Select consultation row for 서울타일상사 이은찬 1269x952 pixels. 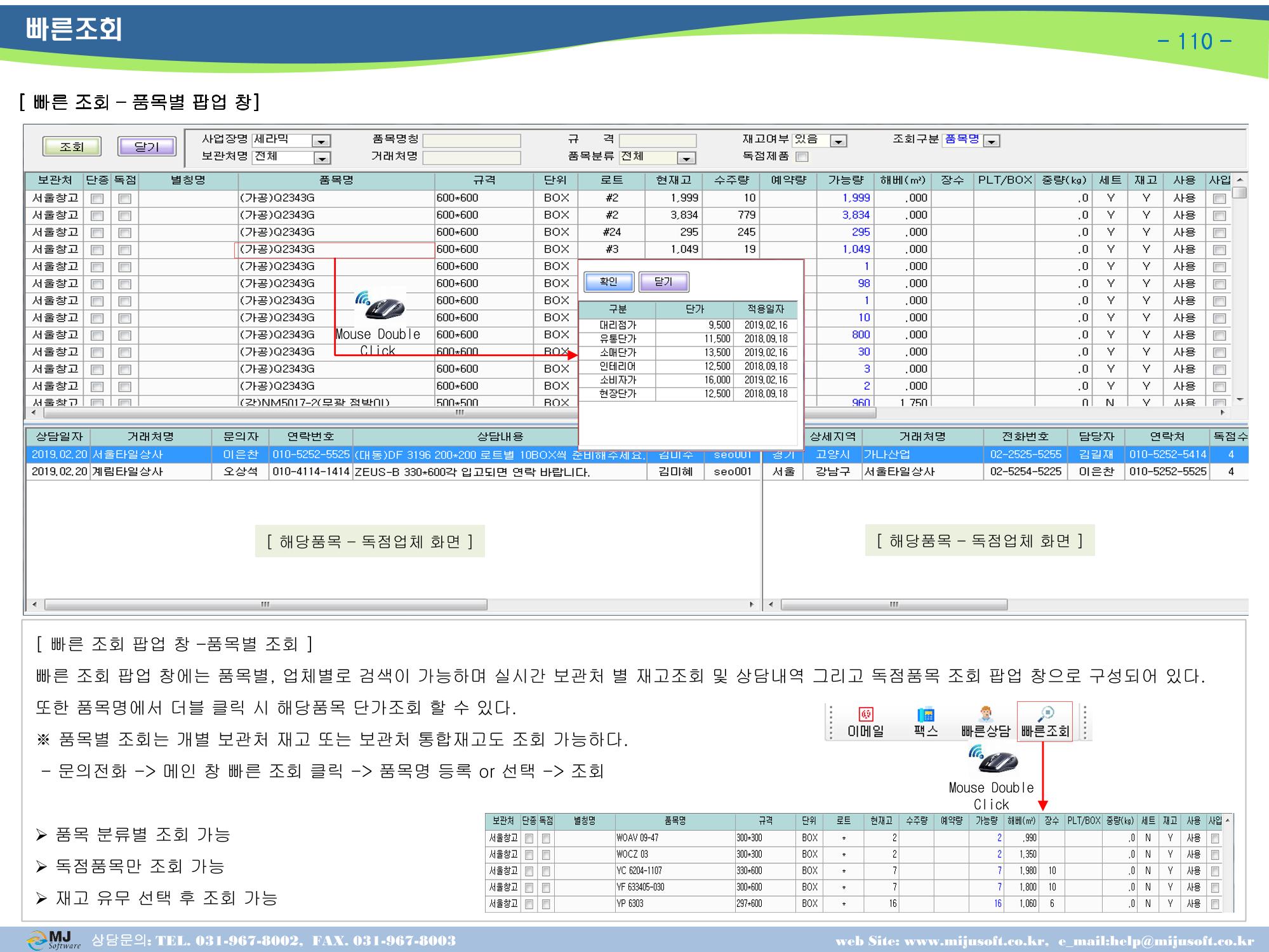tap(394, 454)
